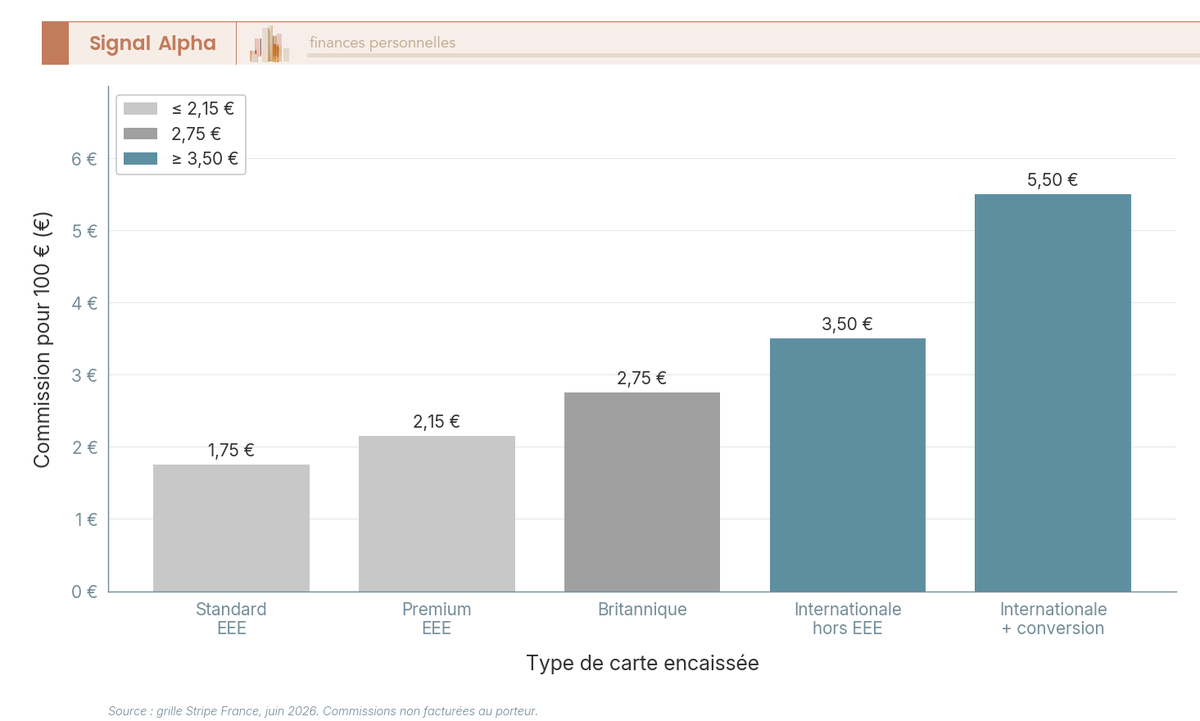The width and height of the screenshot is (1200, 721).
Task: Click the dark gray '2,75 €' legend swatch
Action: [x=141, y=133]
